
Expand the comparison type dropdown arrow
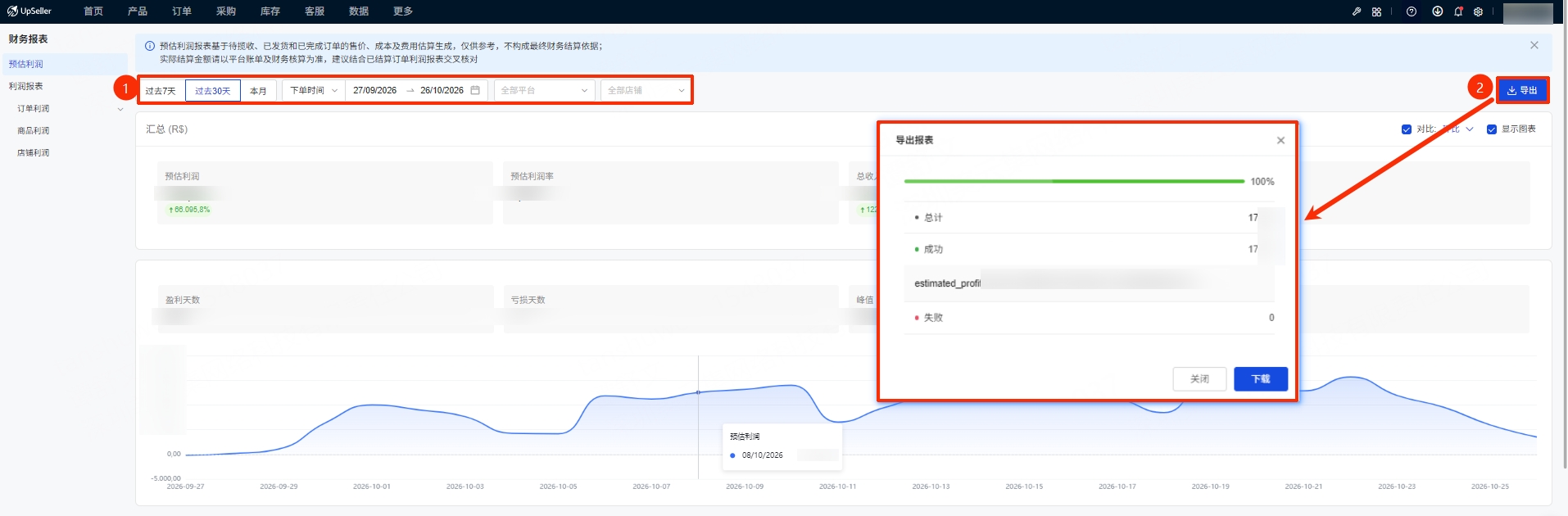tap(1470, 129)
